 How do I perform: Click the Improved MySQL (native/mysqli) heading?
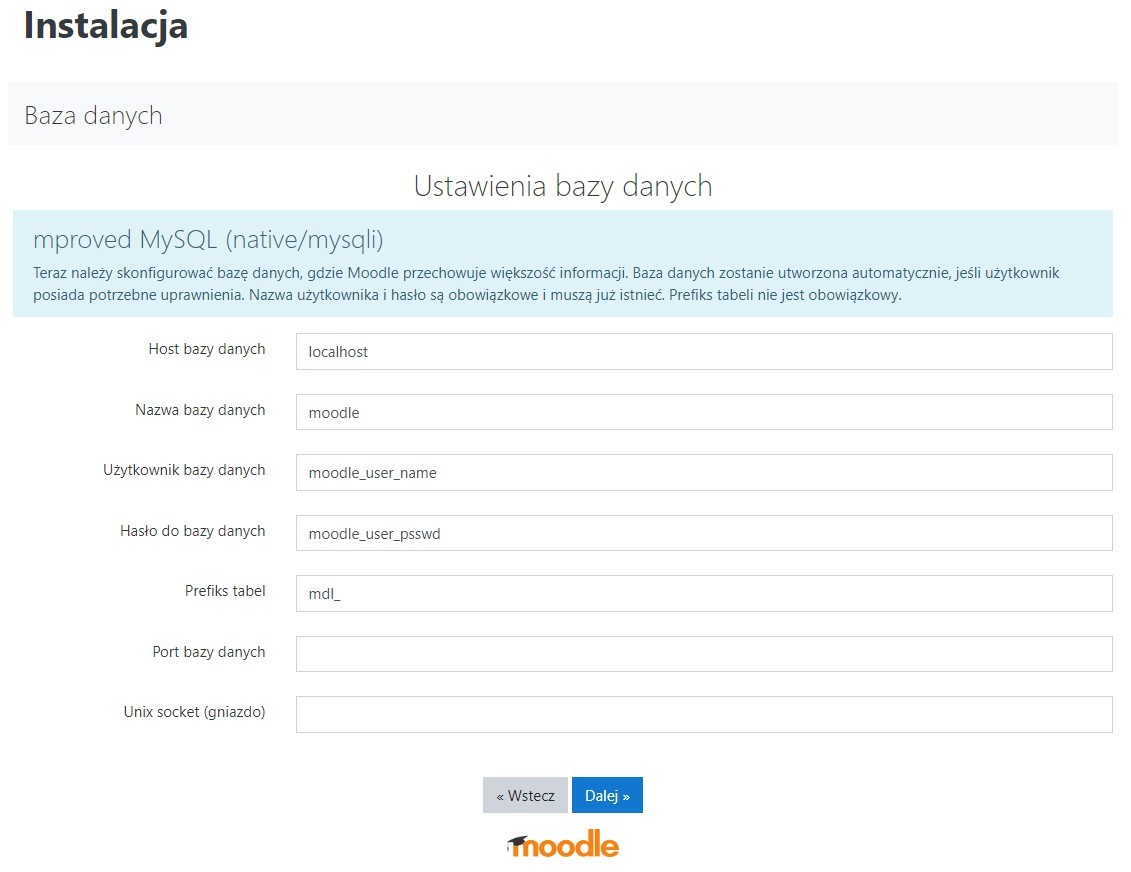click(208, 240)
